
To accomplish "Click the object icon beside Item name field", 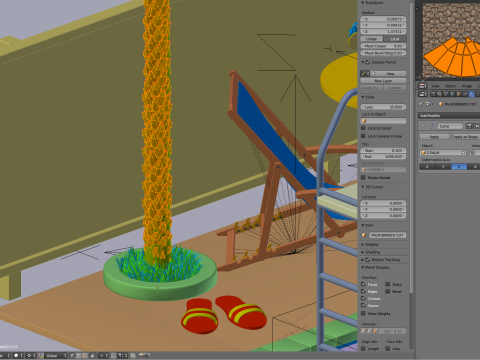I will click(364, 235).
